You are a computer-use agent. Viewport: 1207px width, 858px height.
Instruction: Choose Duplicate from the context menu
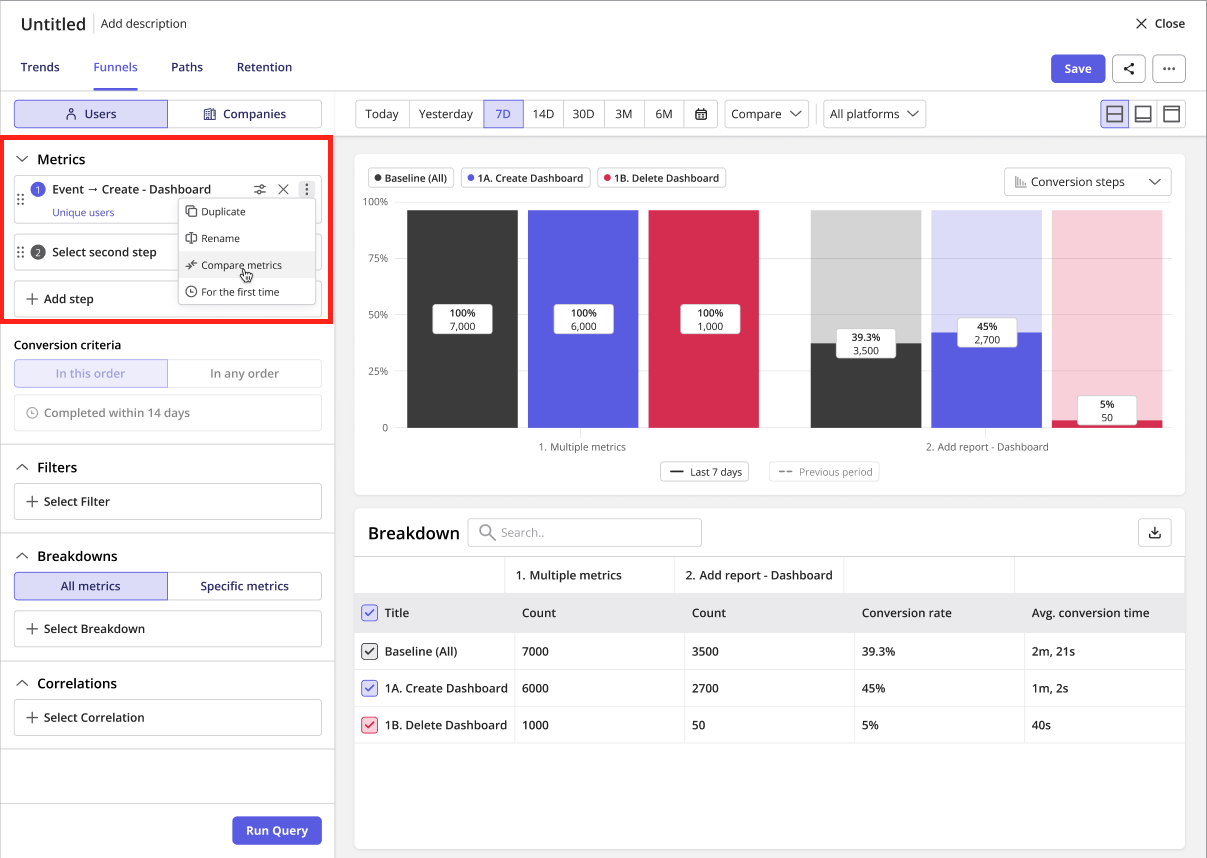(247, 212)
